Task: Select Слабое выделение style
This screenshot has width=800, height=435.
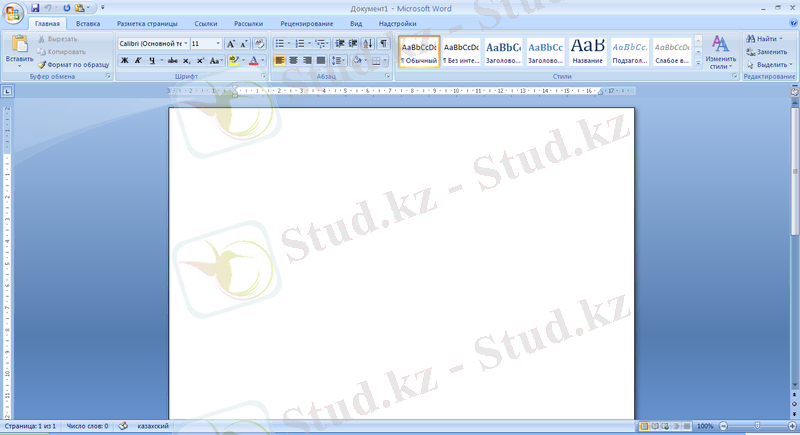Action: [x=672, y=52]
